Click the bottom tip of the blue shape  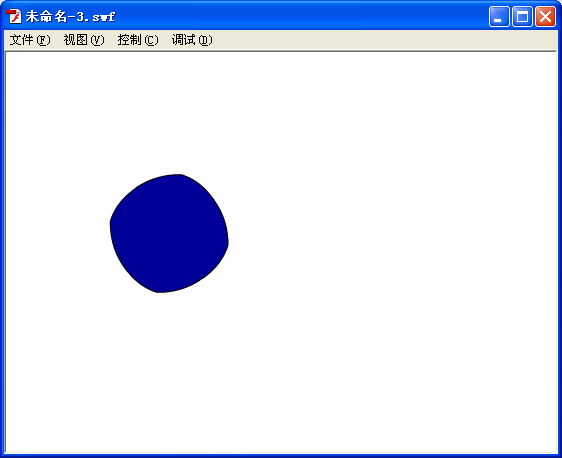pos(158,292)
